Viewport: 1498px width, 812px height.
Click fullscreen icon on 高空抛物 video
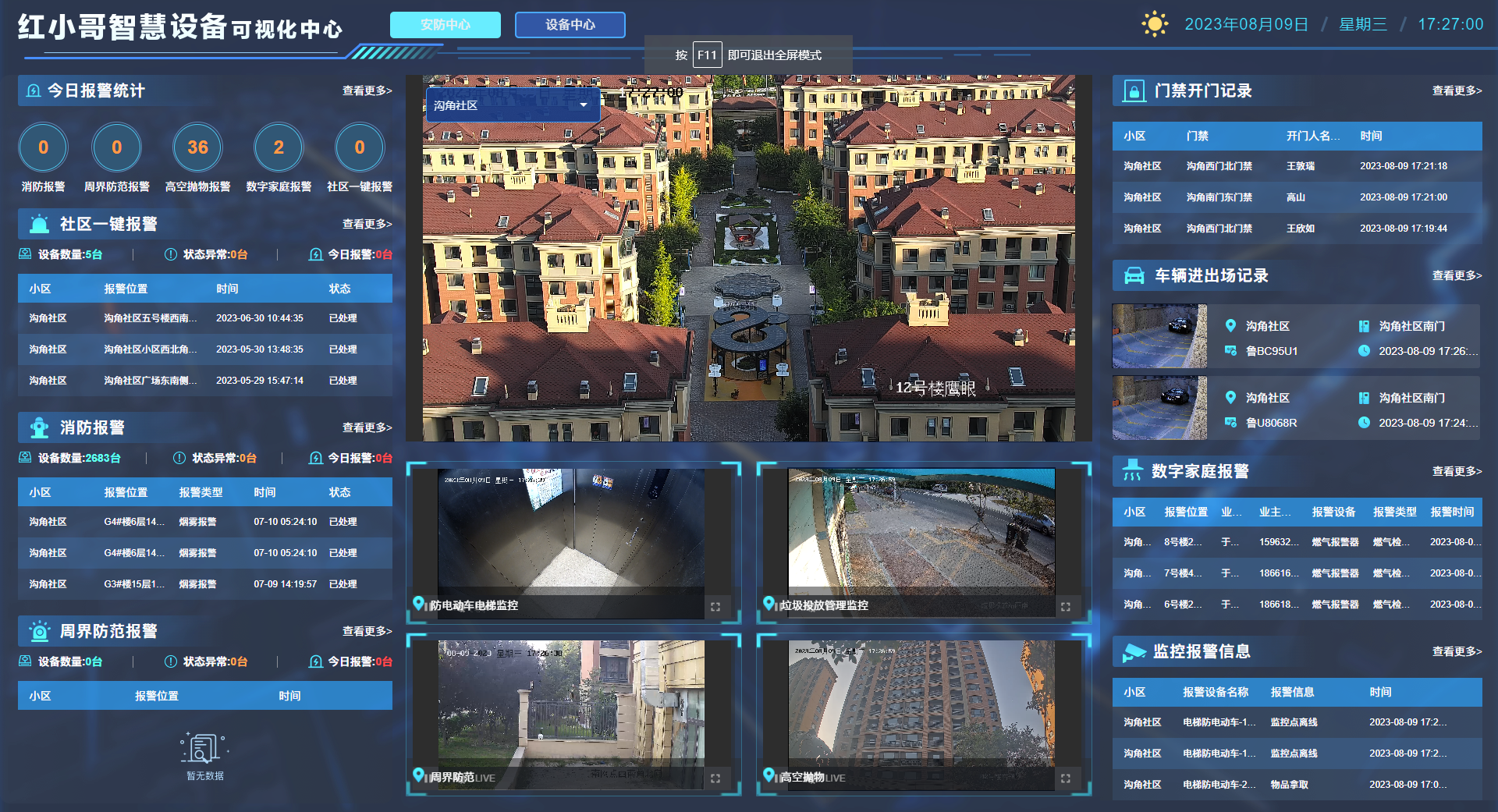(1065, 778)
